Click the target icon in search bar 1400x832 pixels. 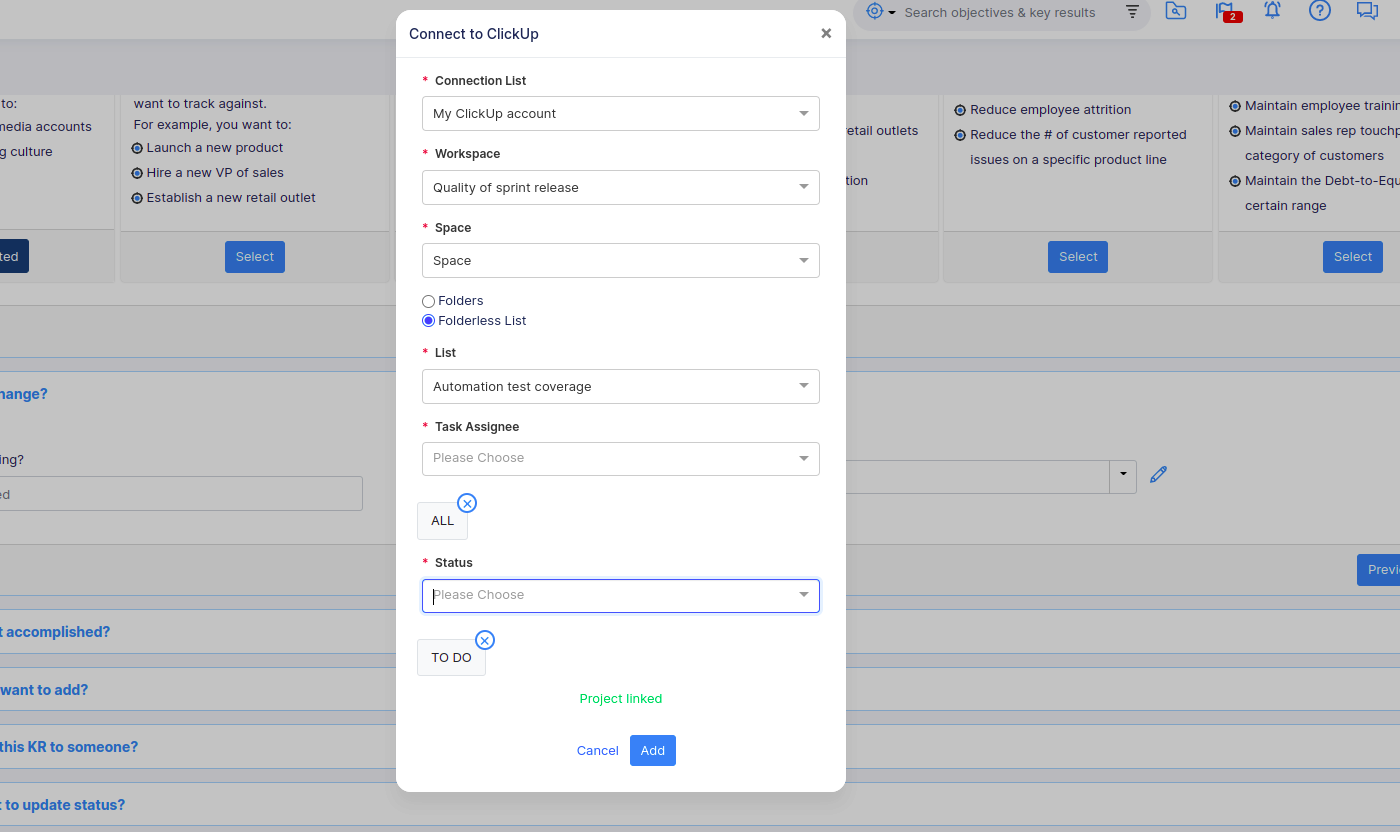[875, 12]
